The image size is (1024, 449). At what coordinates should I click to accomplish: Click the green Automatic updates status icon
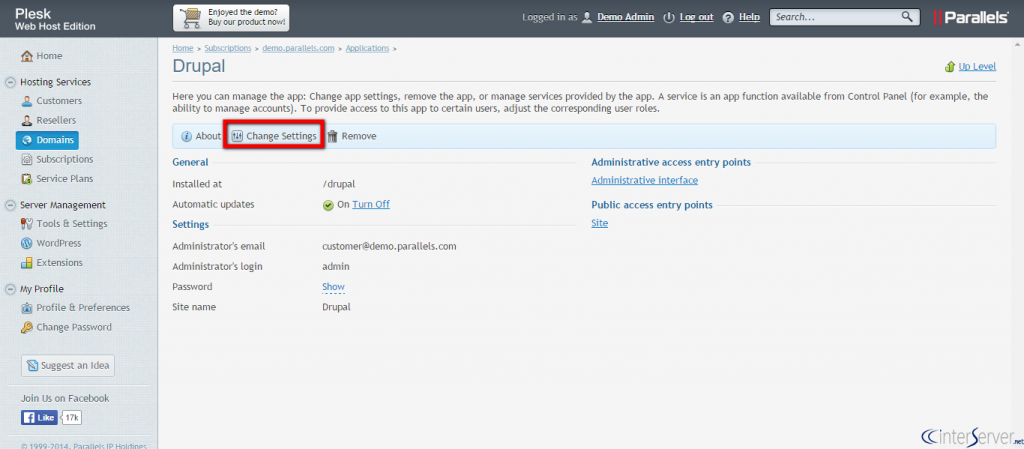point(328,205)
